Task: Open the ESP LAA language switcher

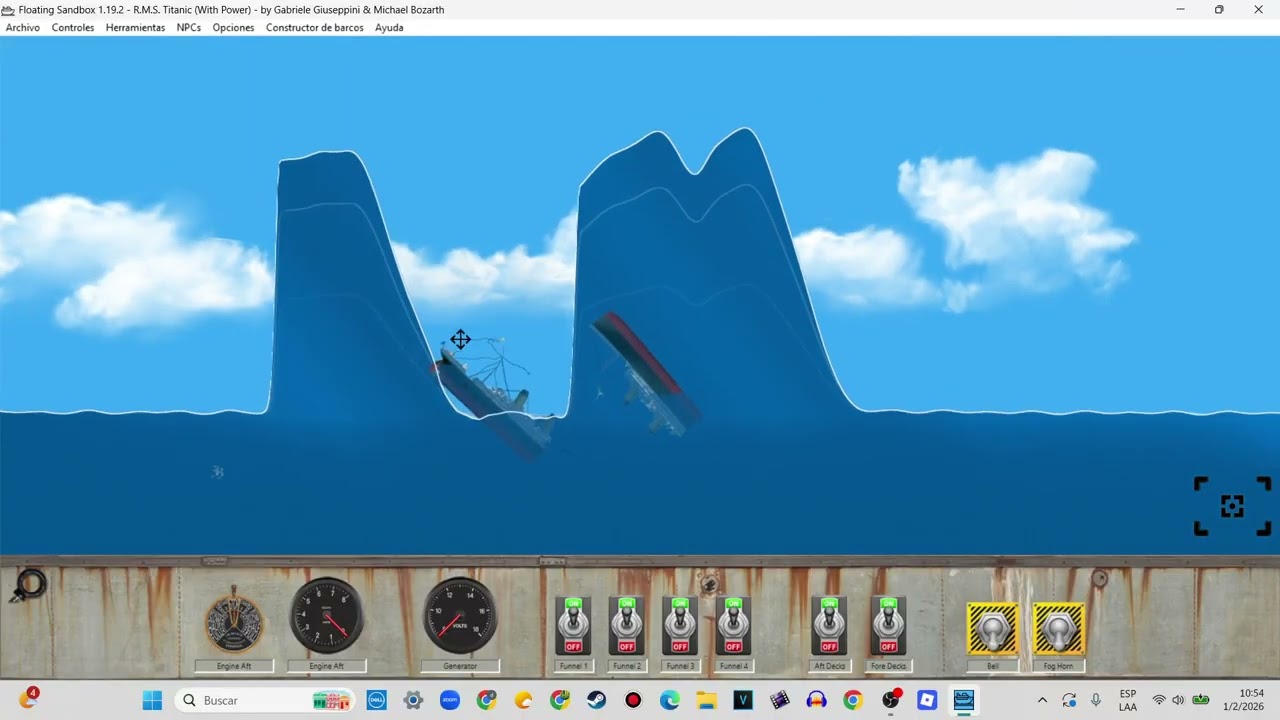Action: click(1128, 700)
